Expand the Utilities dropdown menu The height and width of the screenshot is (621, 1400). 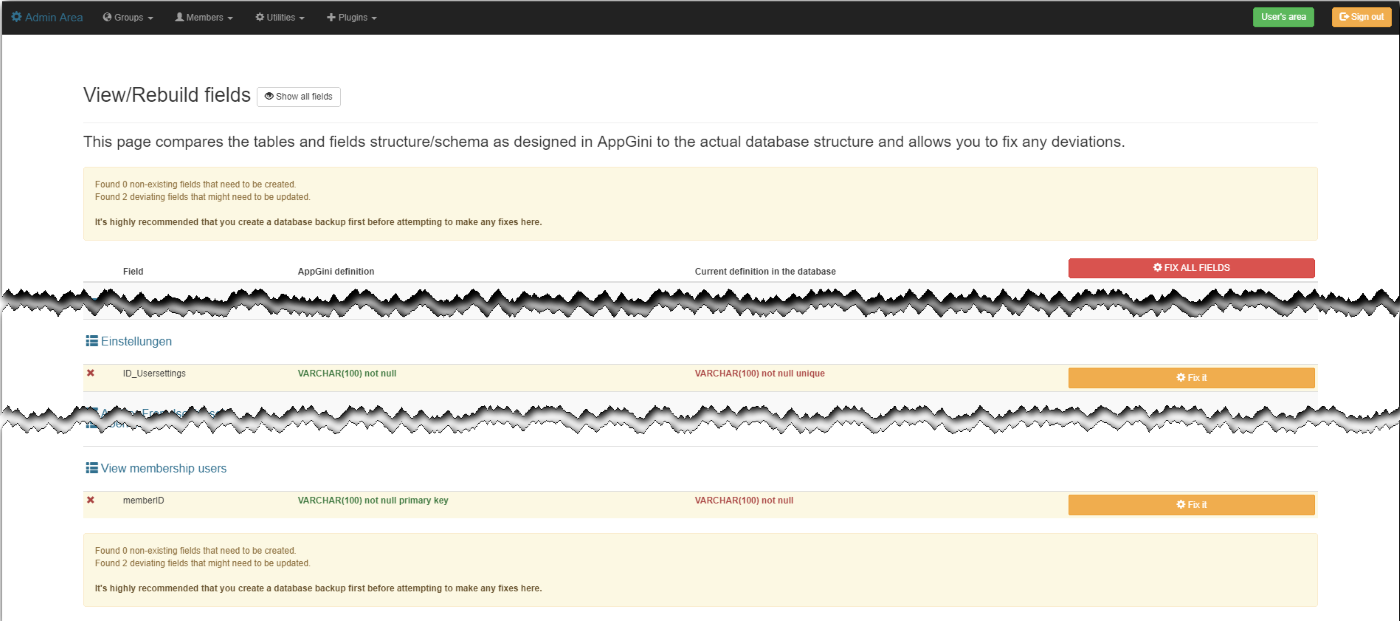[280, 17]
